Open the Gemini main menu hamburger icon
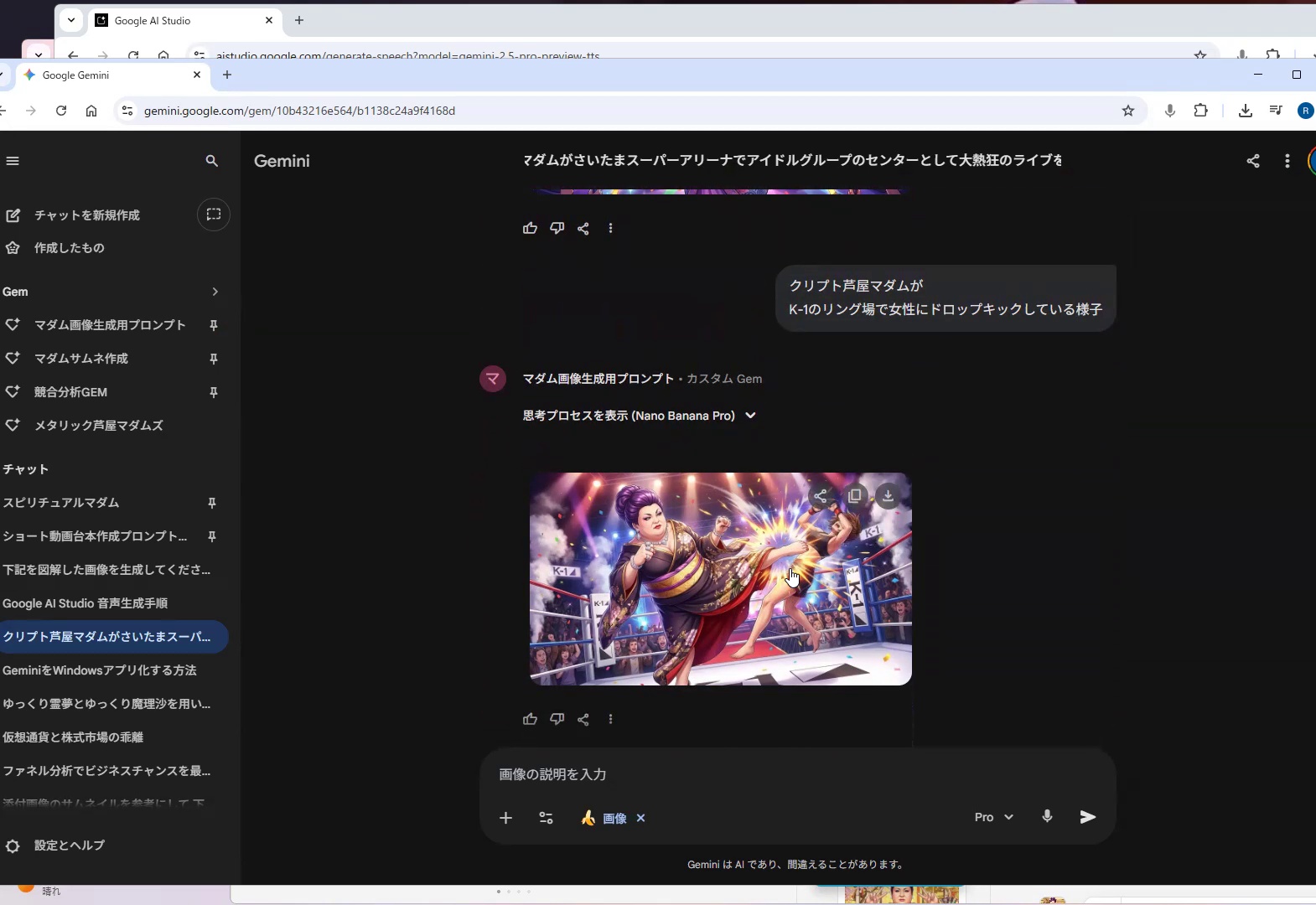Screen dimensions: 1316x905 13,161
